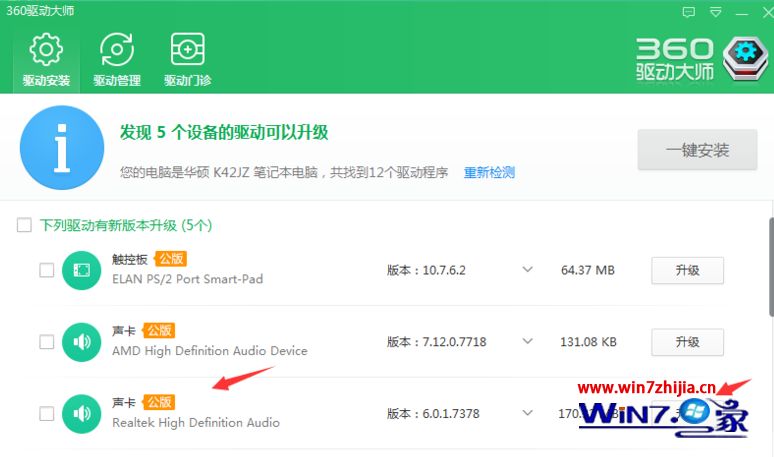Image resolution: width=774 pixels, height=457 pixels.
Task: Click the 版本：7.12.0.7718 text
Action: tap(436, 342)
